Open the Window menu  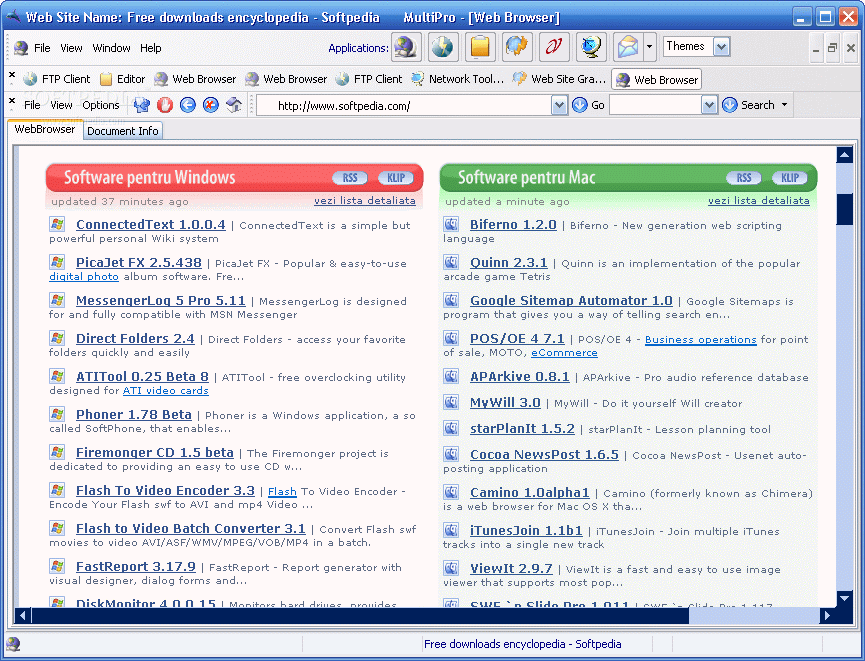(x=111, y=48)
